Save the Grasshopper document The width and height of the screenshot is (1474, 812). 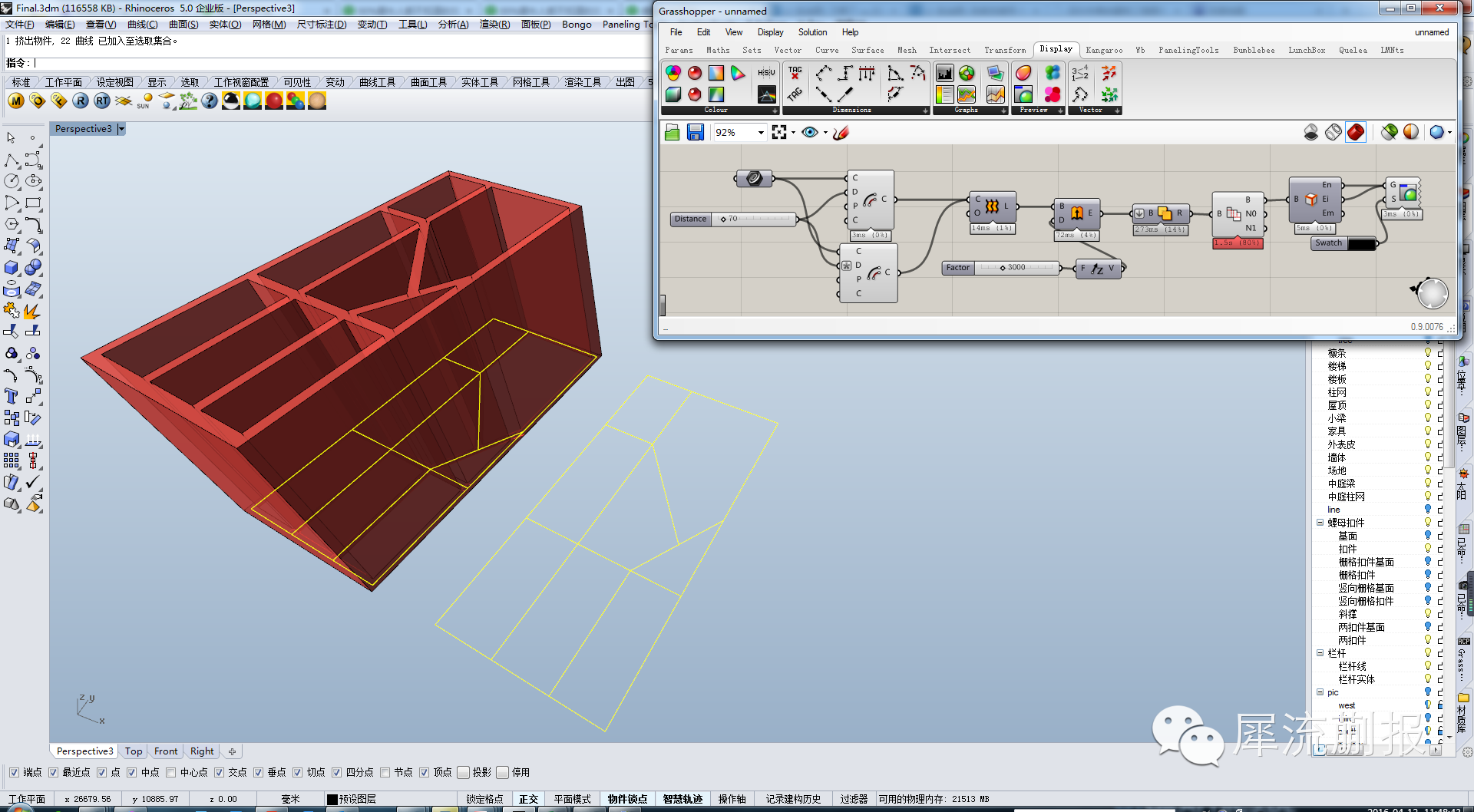pyautogui.click(x=696, y=132)
